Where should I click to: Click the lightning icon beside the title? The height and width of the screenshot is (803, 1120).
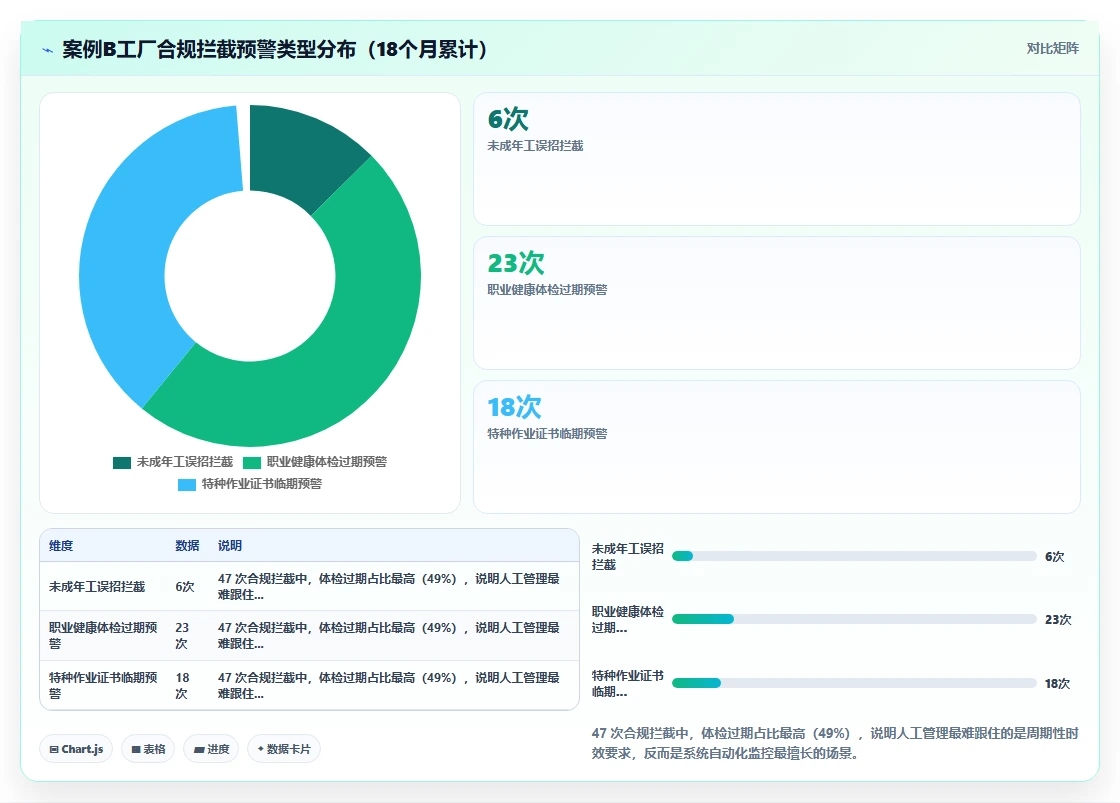[48, 50]
